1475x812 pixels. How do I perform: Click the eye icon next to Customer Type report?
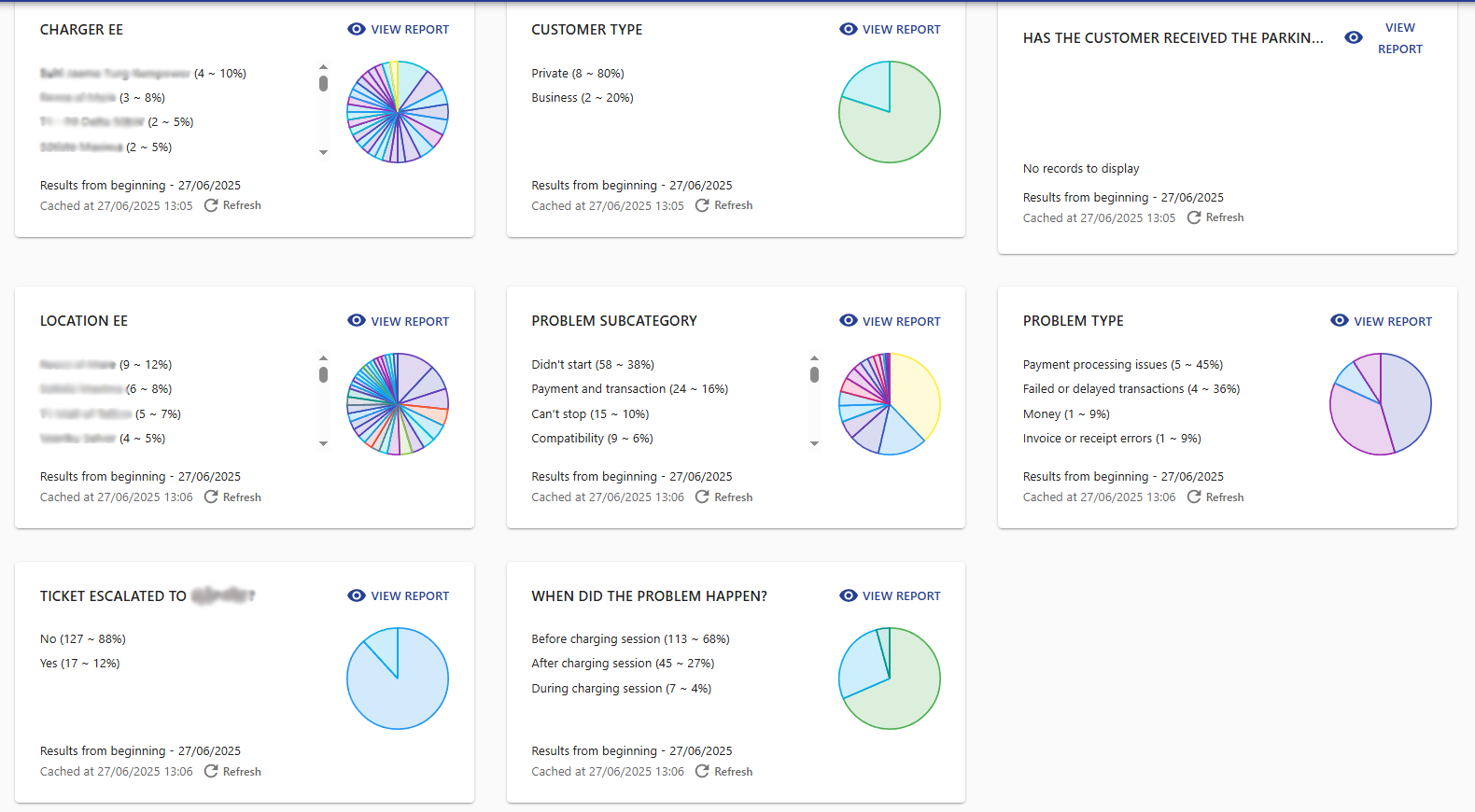click(848, 29)
